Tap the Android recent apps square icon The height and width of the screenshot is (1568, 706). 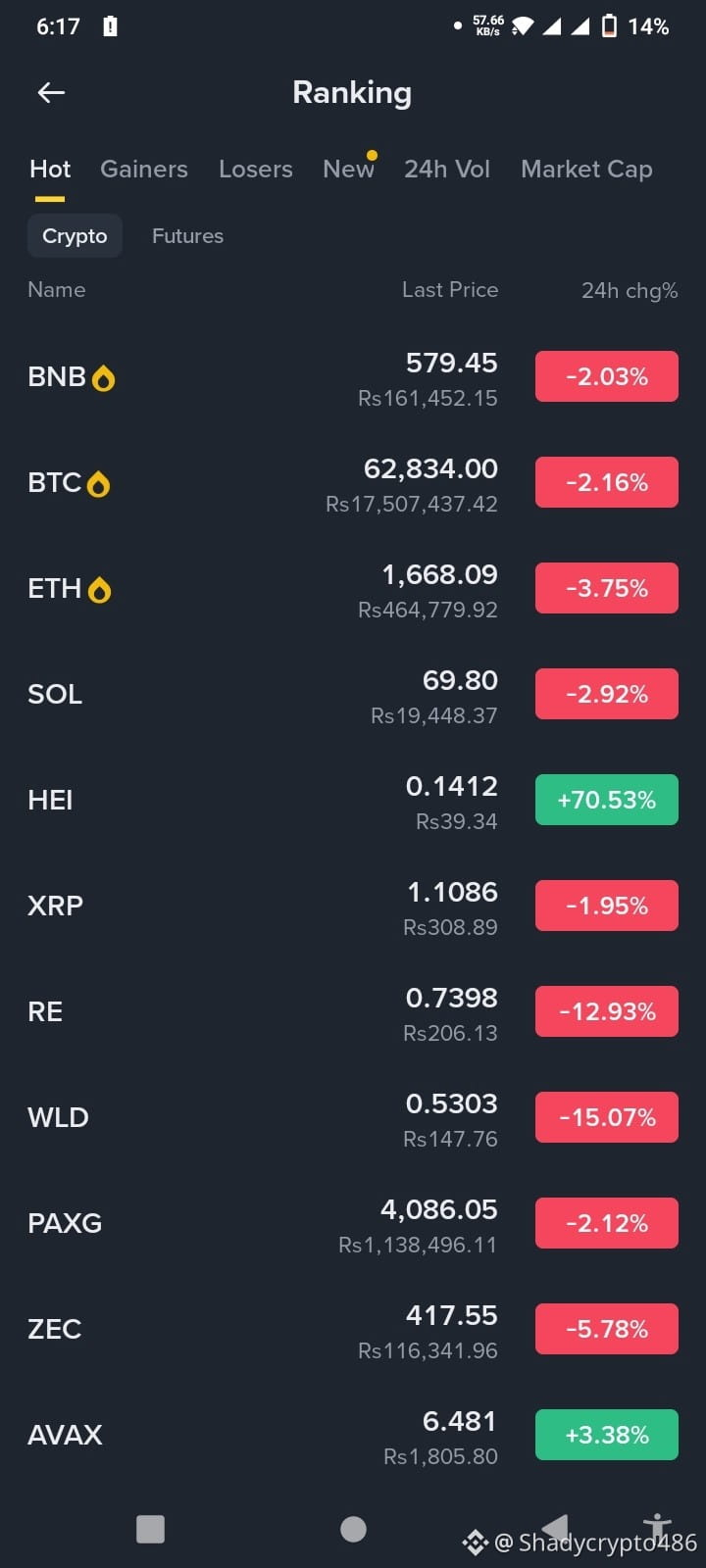click(x=150, y=1529)
